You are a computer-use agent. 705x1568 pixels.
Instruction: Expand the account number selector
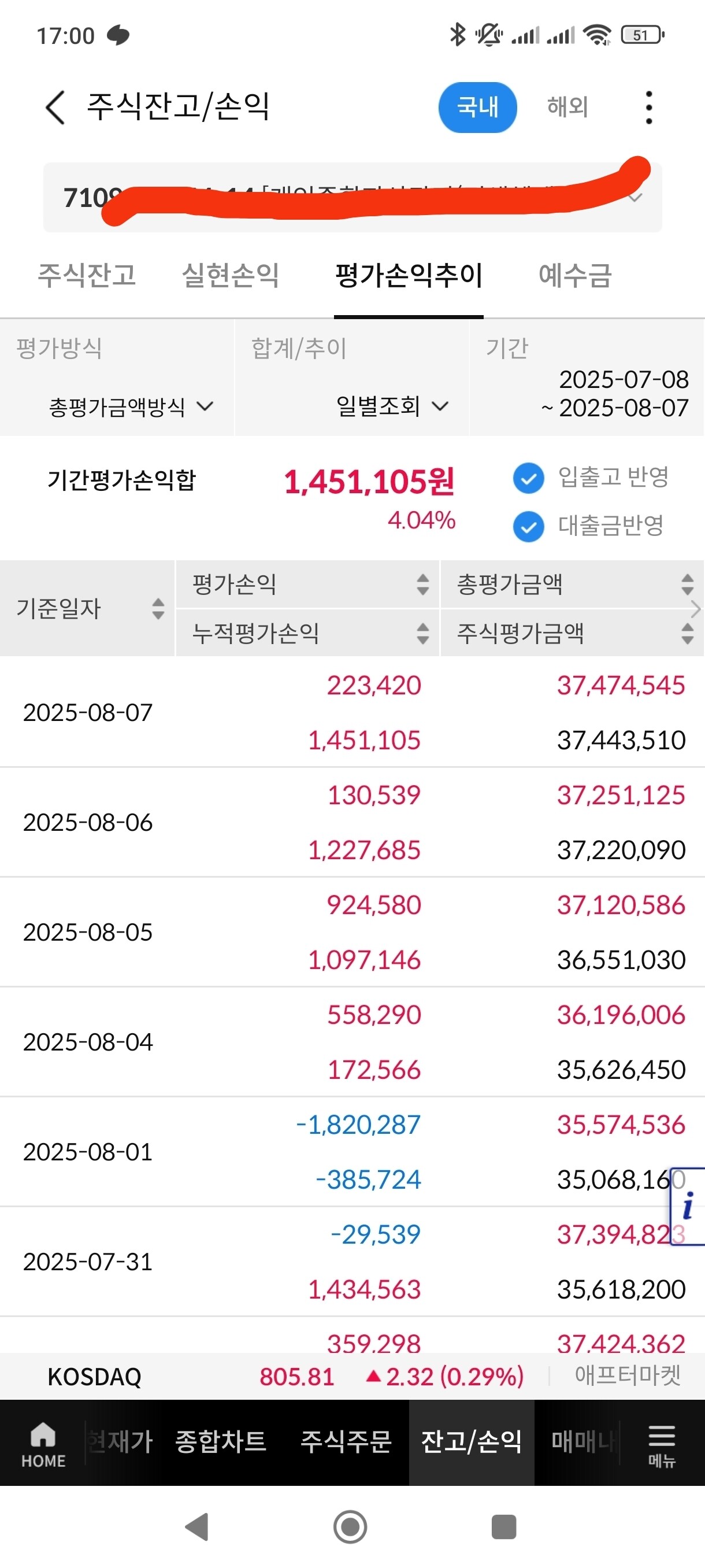352,197
